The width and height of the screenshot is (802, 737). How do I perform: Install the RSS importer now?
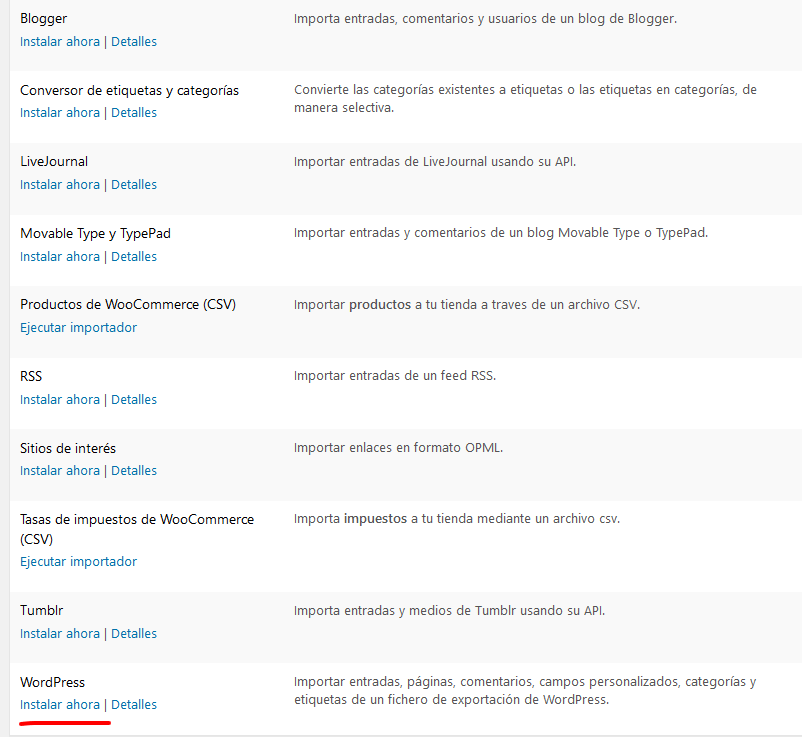pyautogui.click(x=60, y=399)
